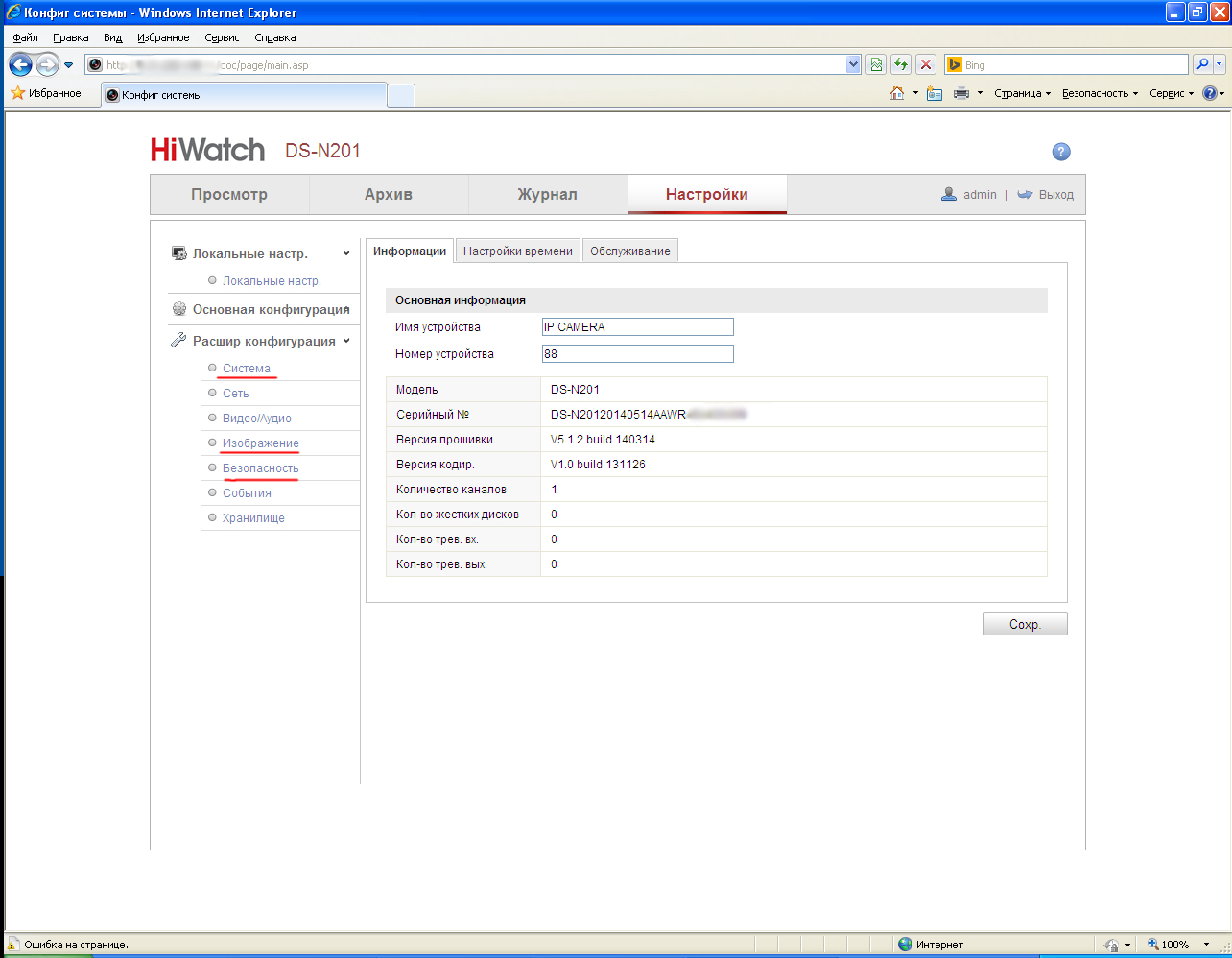Click the printer icon in command bar

coord(961,93)
